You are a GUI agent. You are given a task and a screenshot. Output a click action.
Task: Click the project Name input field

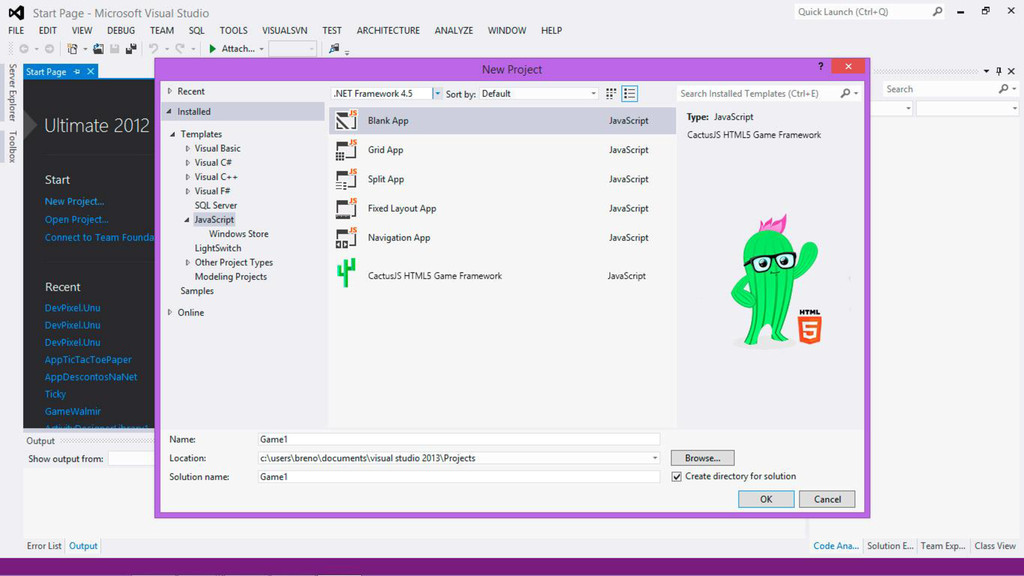(x=458, y=440)
